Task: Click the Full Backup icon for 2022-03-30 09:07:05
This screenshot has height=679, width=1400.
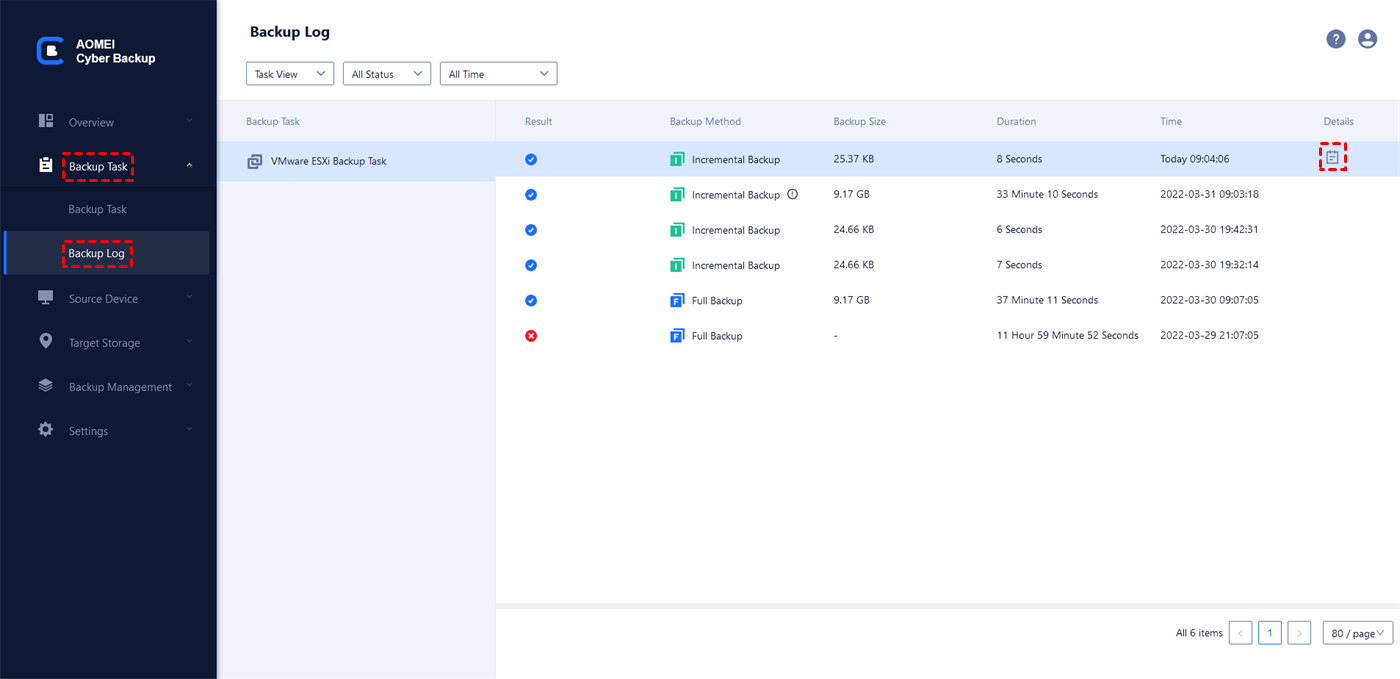Action: 677,300
